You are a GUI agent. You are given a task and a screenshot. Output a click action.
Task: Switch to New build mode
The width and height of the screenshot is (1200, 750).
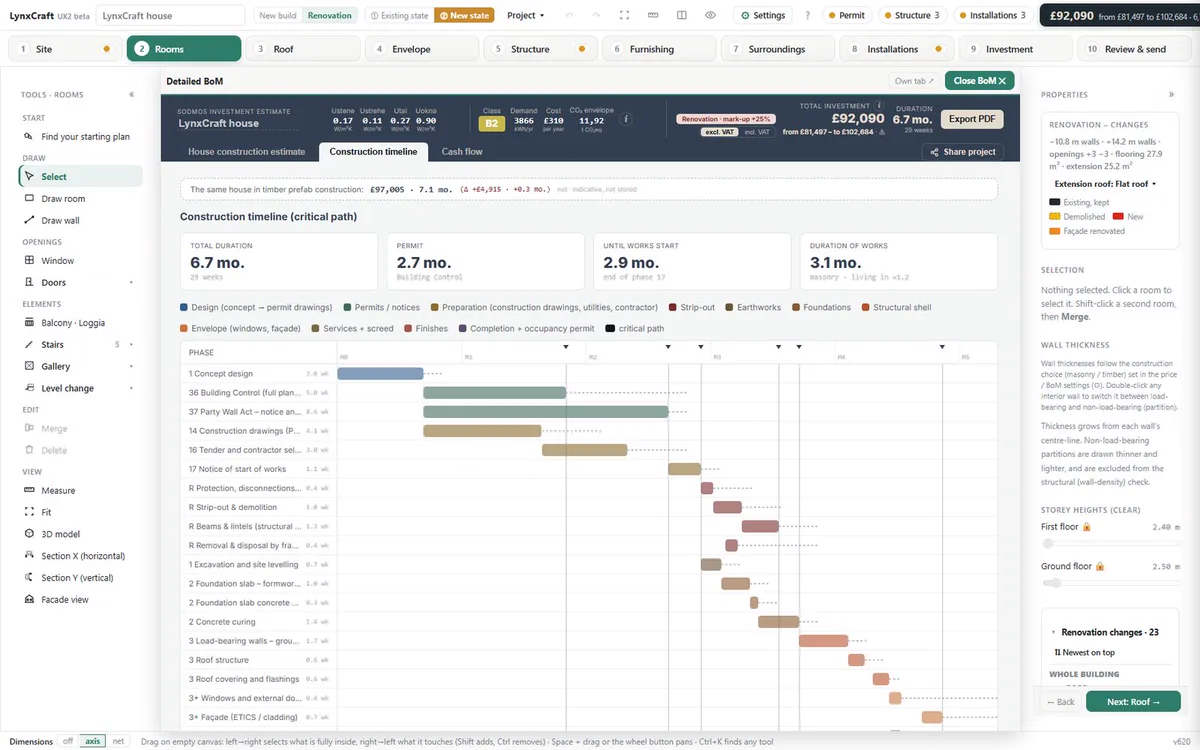coord(278,16)
